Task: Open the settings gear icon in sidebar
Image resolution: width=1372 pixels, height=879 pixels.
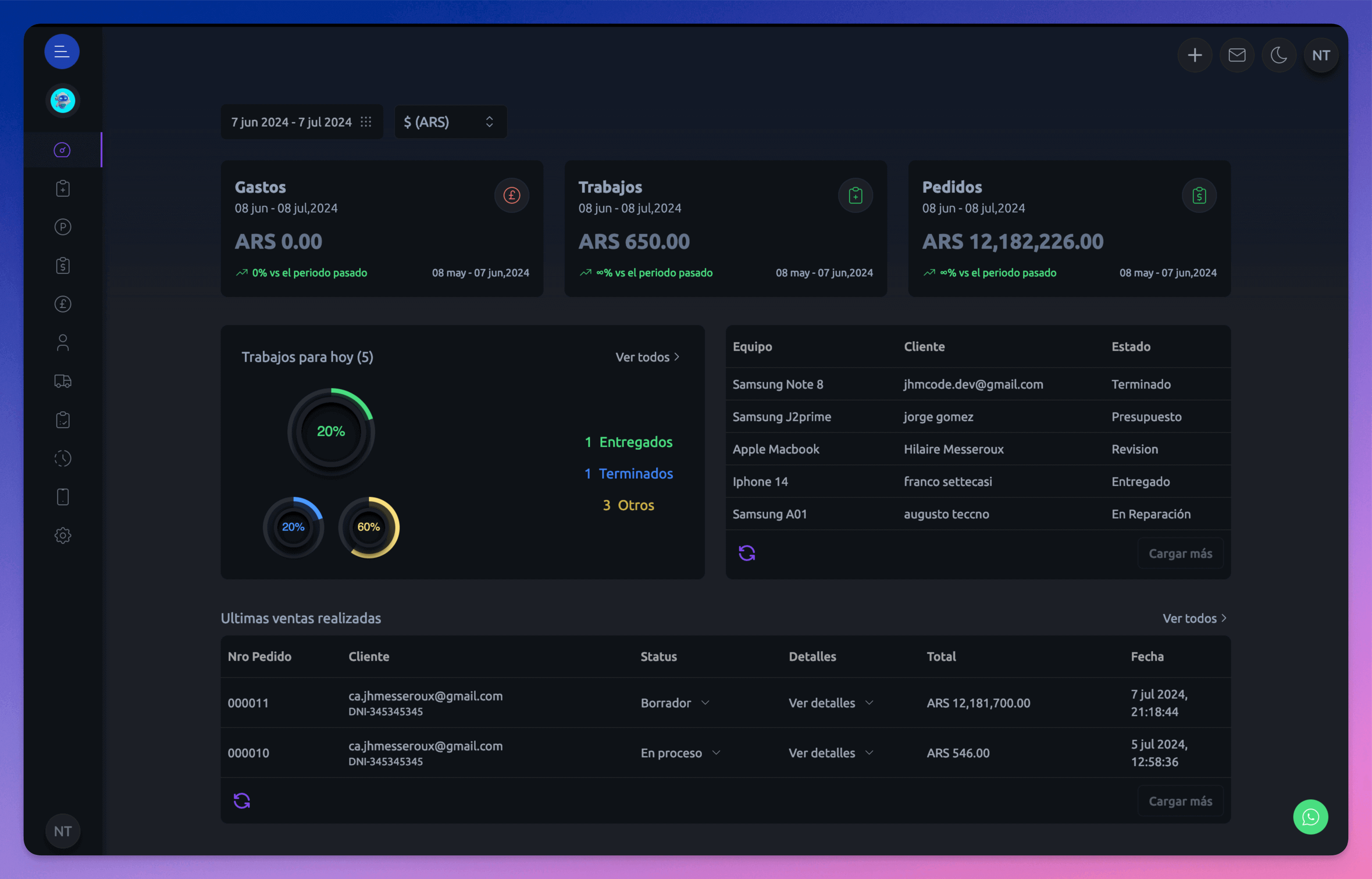Action: pos(63,535)
